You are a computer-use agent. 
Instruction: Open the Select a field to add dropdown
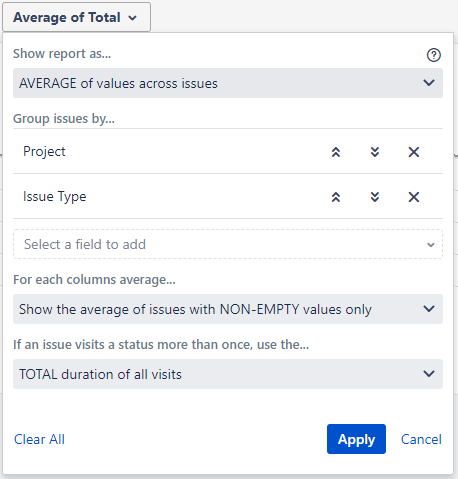click(x=228, y=244)
